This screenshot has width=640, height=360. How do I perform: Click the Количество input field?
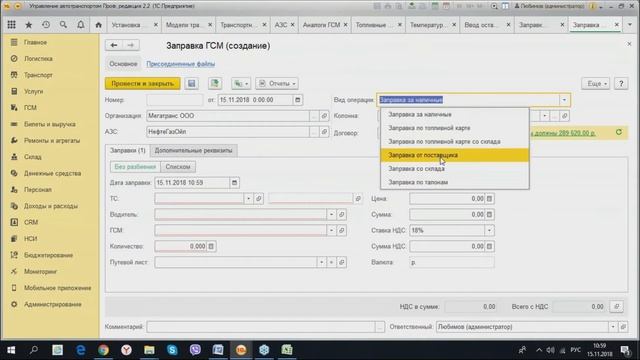[180, 247]
